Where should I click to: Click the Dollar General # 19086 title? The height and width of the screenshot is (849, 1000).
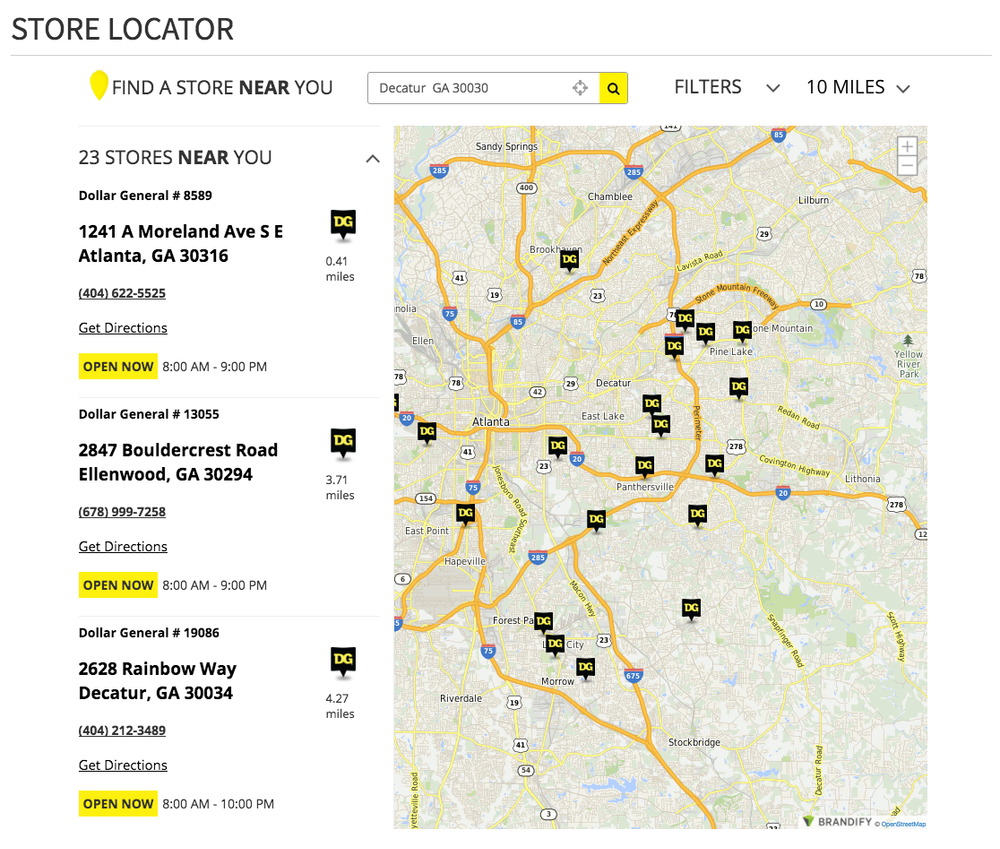149,633
